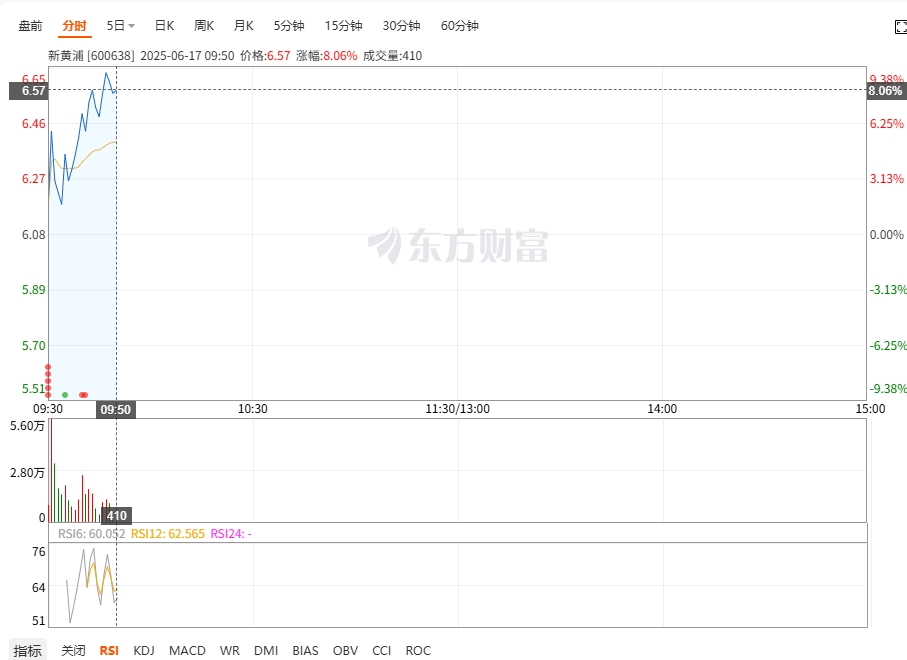Click the 5.60万 volume axis label

click(27, 426)
